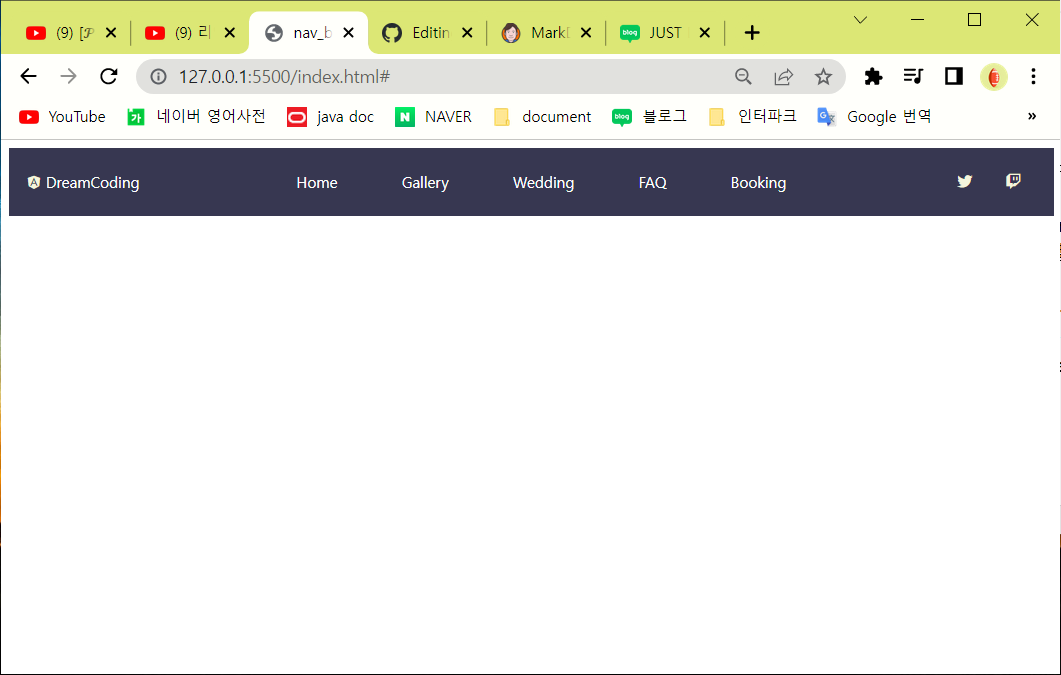Click the Twitter icon in navbar

(x=964, y=181)
